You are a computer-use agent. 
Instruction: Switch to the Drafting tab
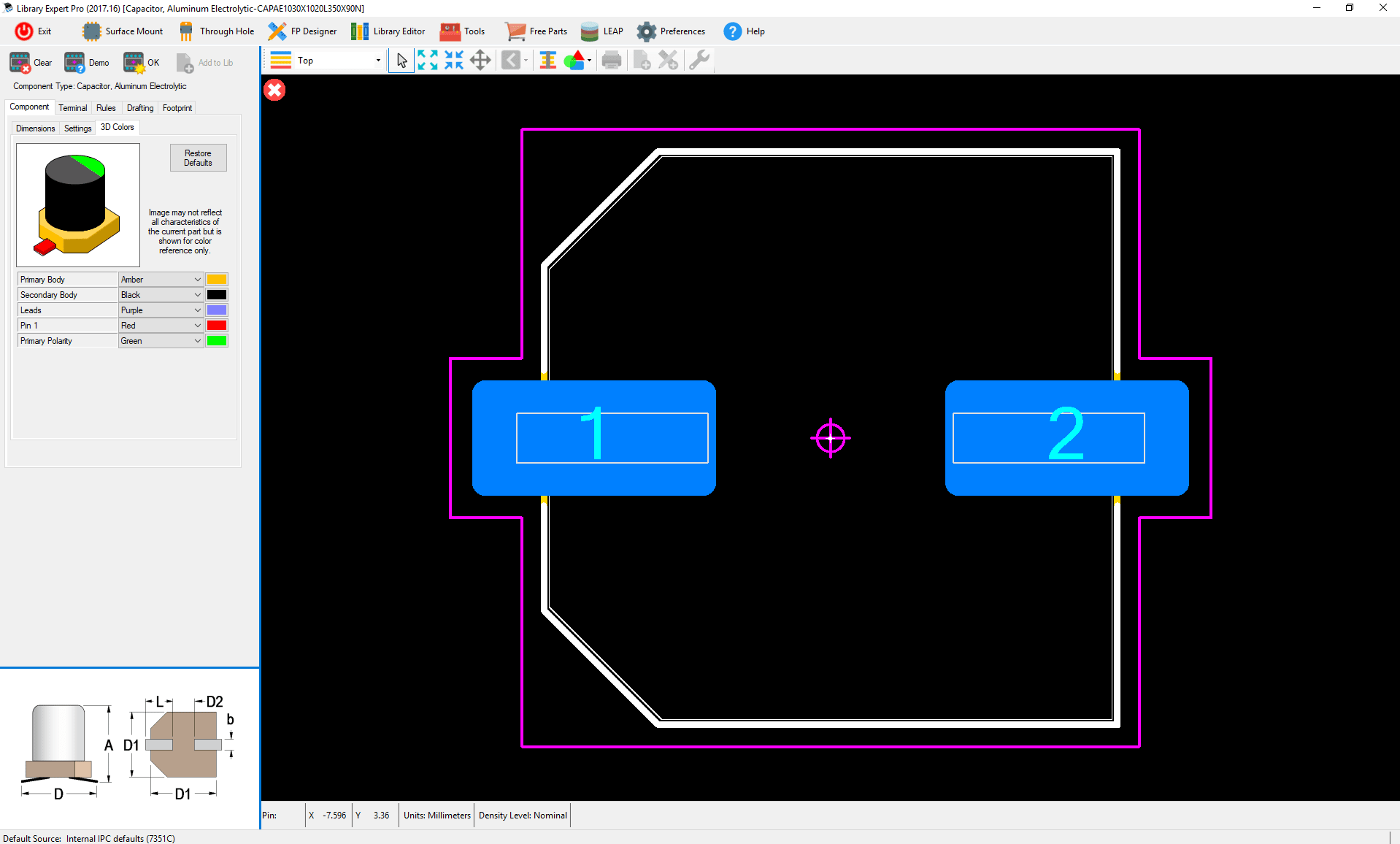140,108
